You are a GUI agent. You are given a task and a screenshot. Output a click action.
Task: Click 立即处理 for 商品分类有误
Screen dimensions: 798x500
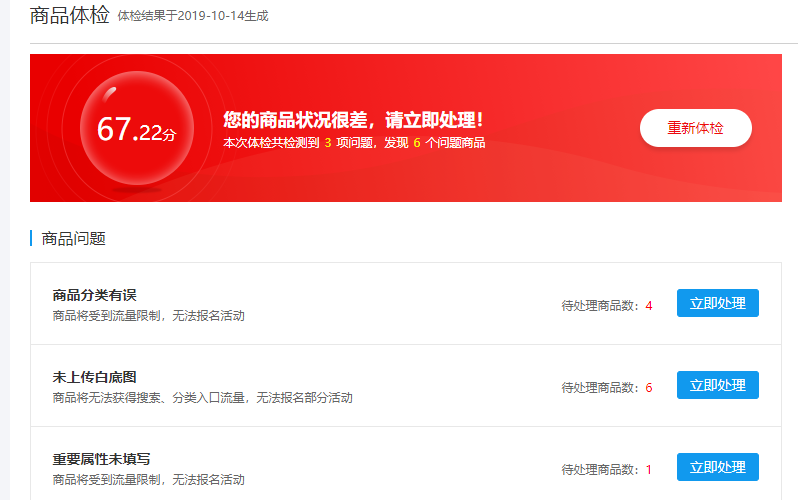[x=717, y=303]
